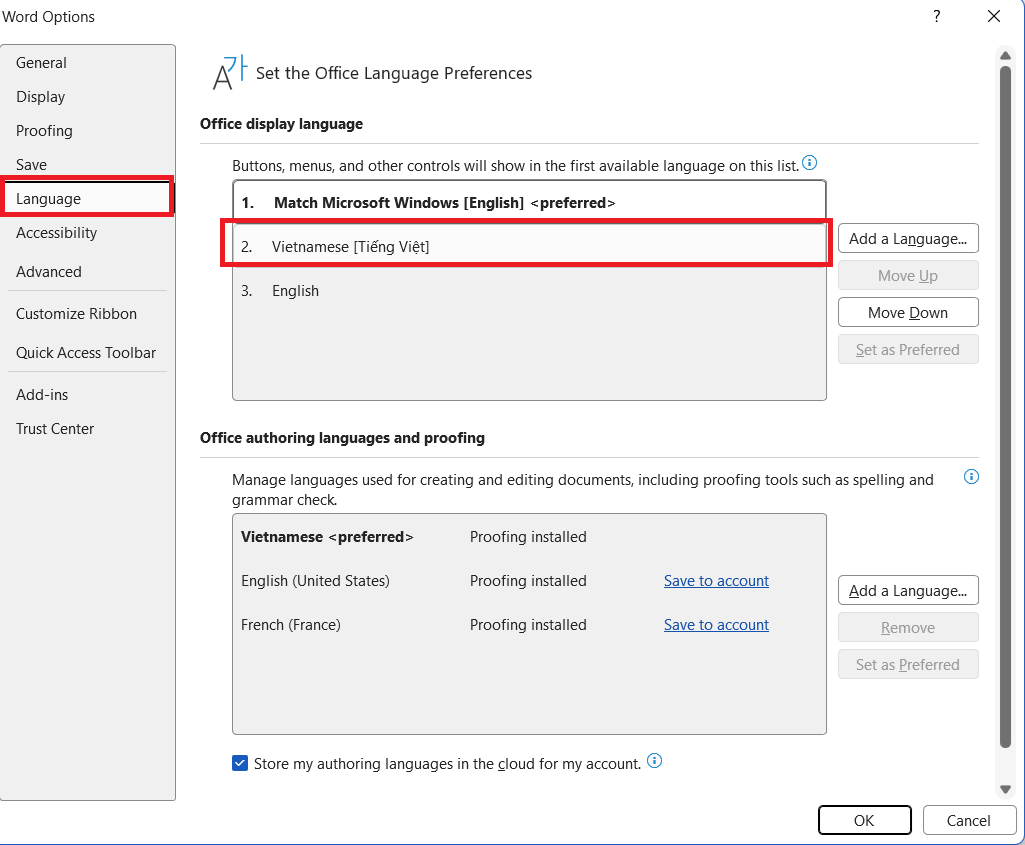Select French (France) authoring language
Viewport: 1025px width, 845px height.
(529, 624)
